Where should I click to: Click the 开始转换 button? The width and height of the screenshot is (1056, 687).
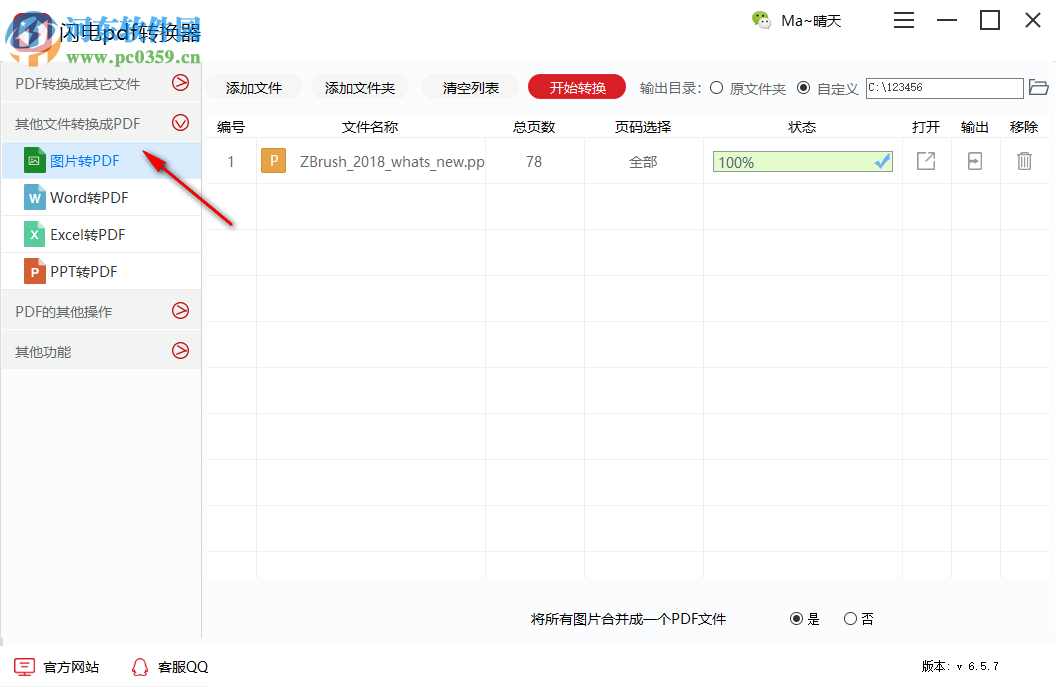[576, 87]
